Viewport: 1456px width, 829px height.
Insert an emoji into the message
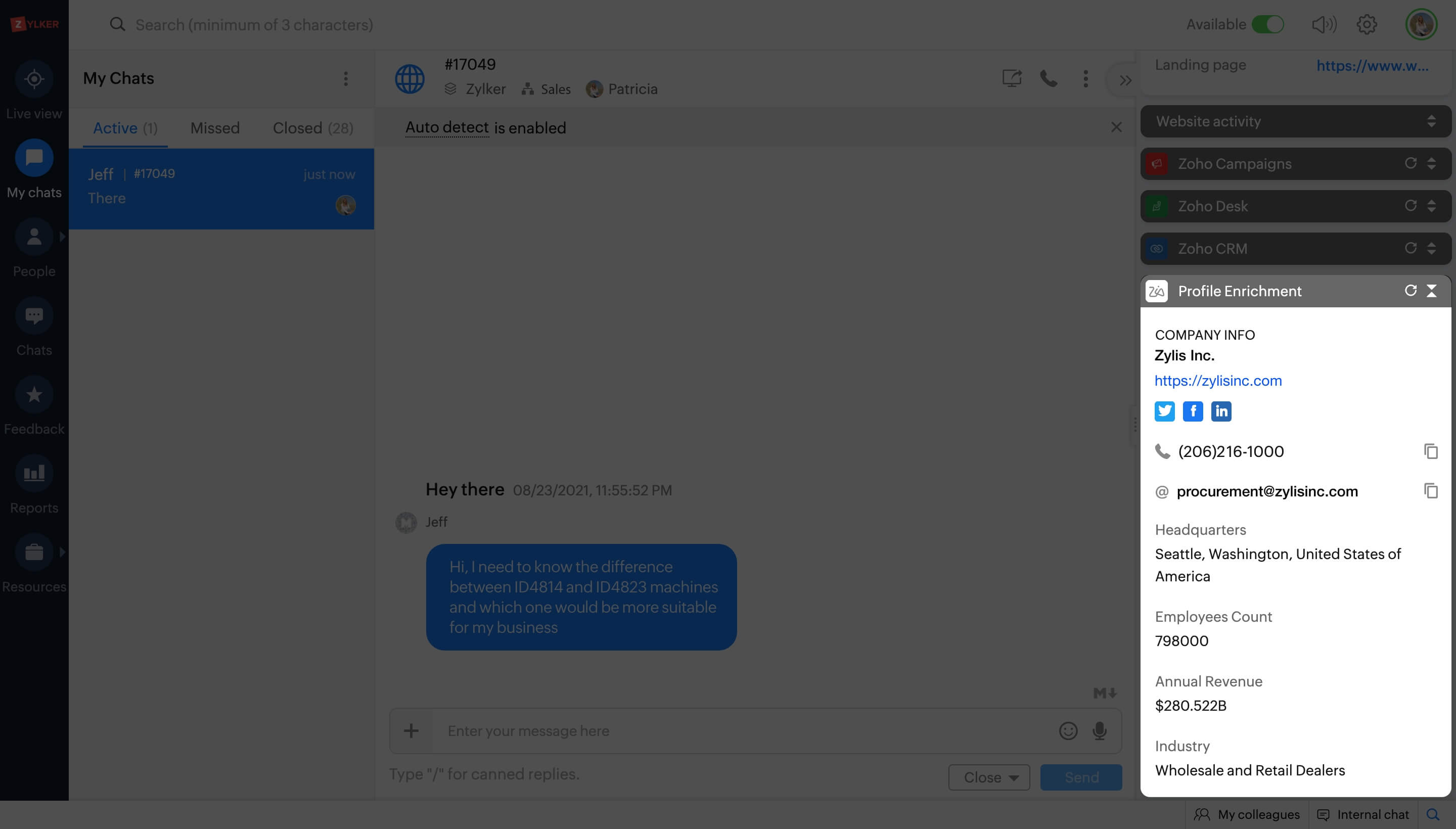tap(1067, 731)
